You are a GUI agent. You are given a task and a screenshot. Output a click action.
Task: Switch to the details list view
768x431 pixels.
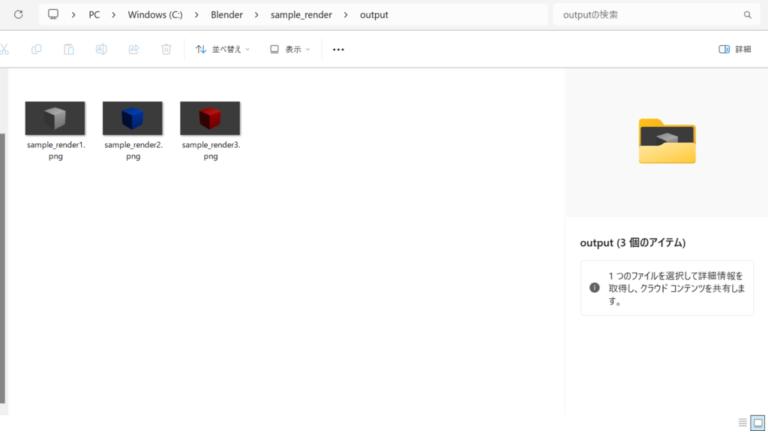point(742,422)
